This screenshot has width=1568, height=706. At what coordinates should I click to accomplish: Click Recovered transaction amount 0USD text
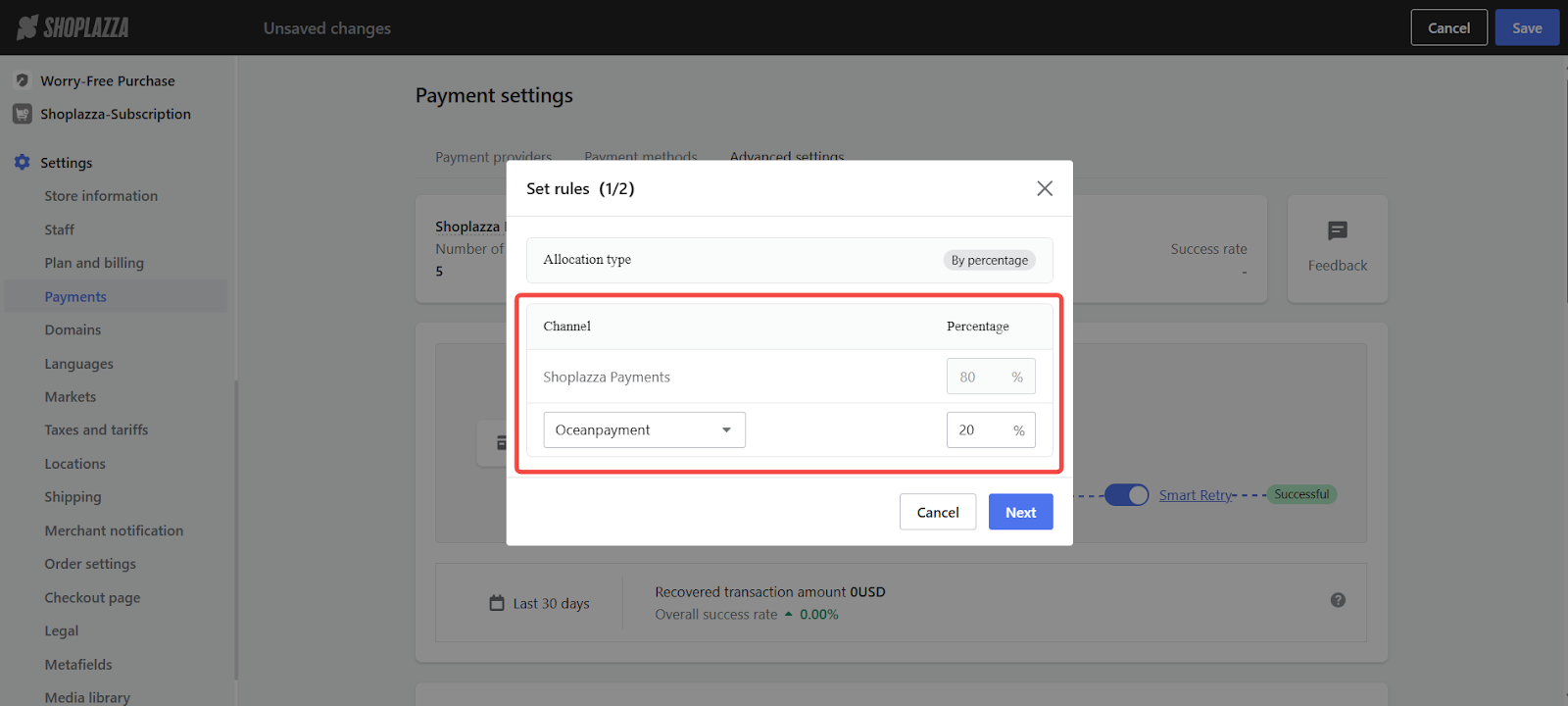(x=770, y=592)
